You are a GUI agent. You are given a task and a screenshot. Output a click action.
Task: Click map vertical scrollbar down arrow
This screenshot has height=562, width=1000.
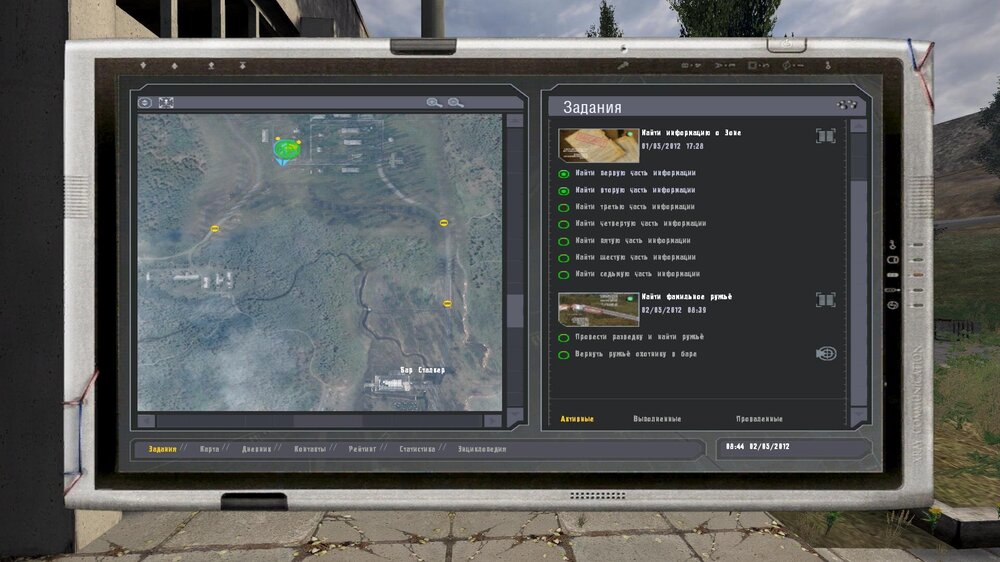(515, 415)
